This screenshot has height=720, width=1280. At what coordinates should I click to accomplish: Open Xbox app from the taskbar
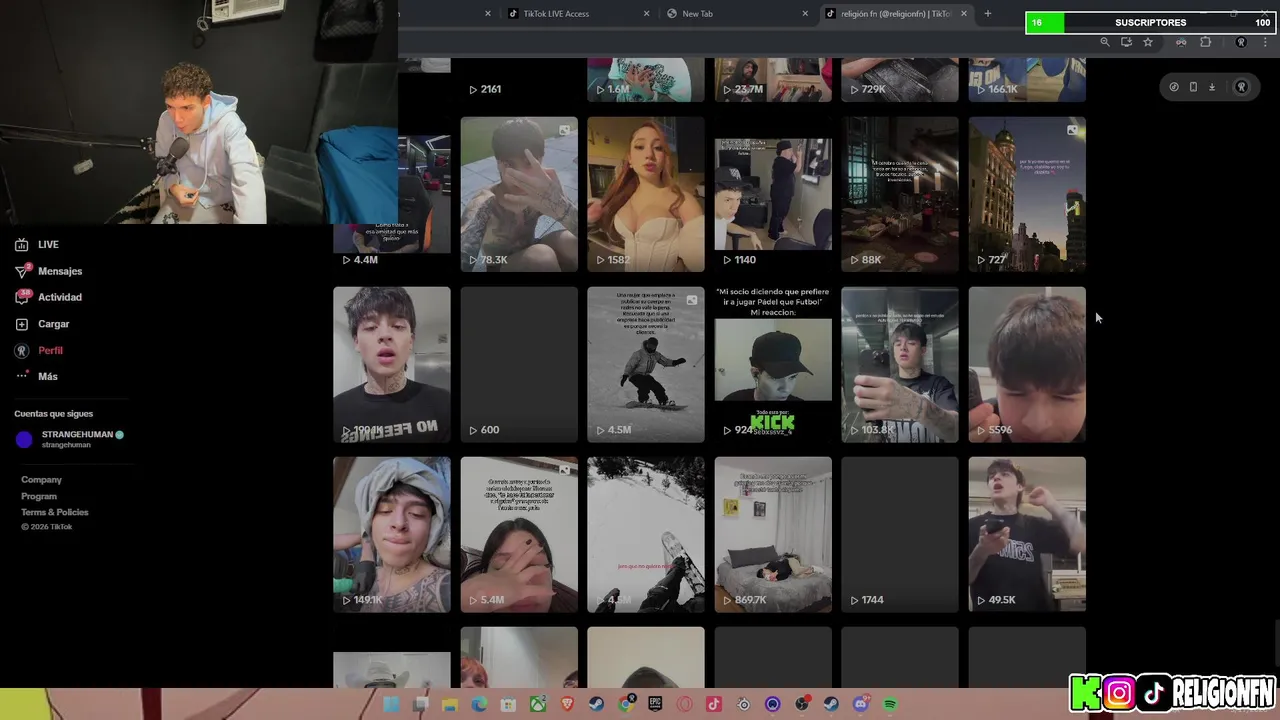pyautogui.click(x=538, y=704)
